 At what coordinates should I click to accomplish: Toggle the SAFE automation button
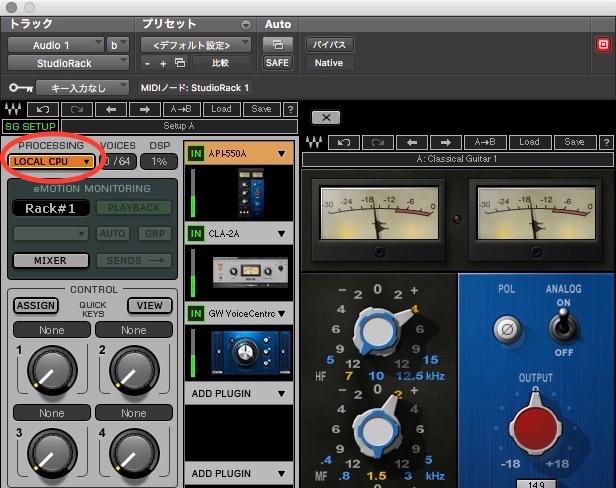(x=277, y=62)
